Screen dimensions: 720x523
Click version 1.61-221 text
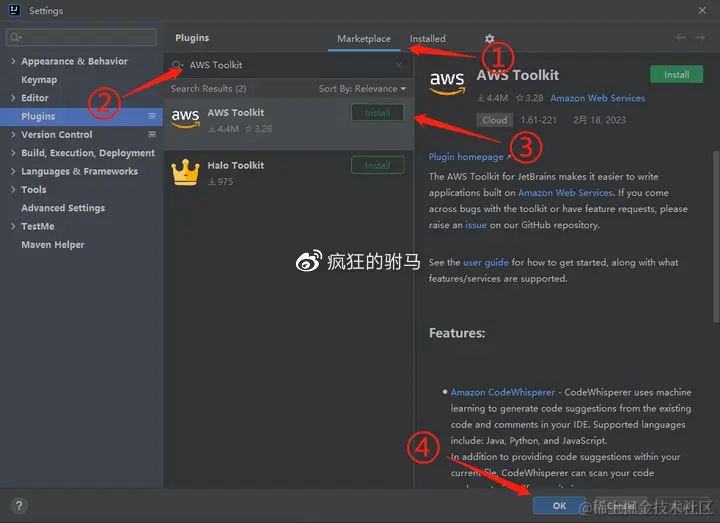pyautogui.click(x=538, y=120)
